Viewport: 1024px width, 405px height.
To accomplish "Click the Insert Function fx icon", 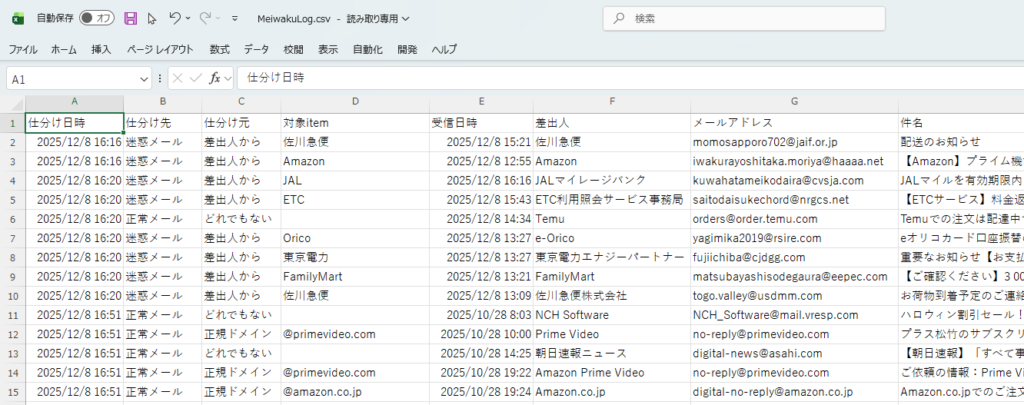I will [x=214, y=78].
